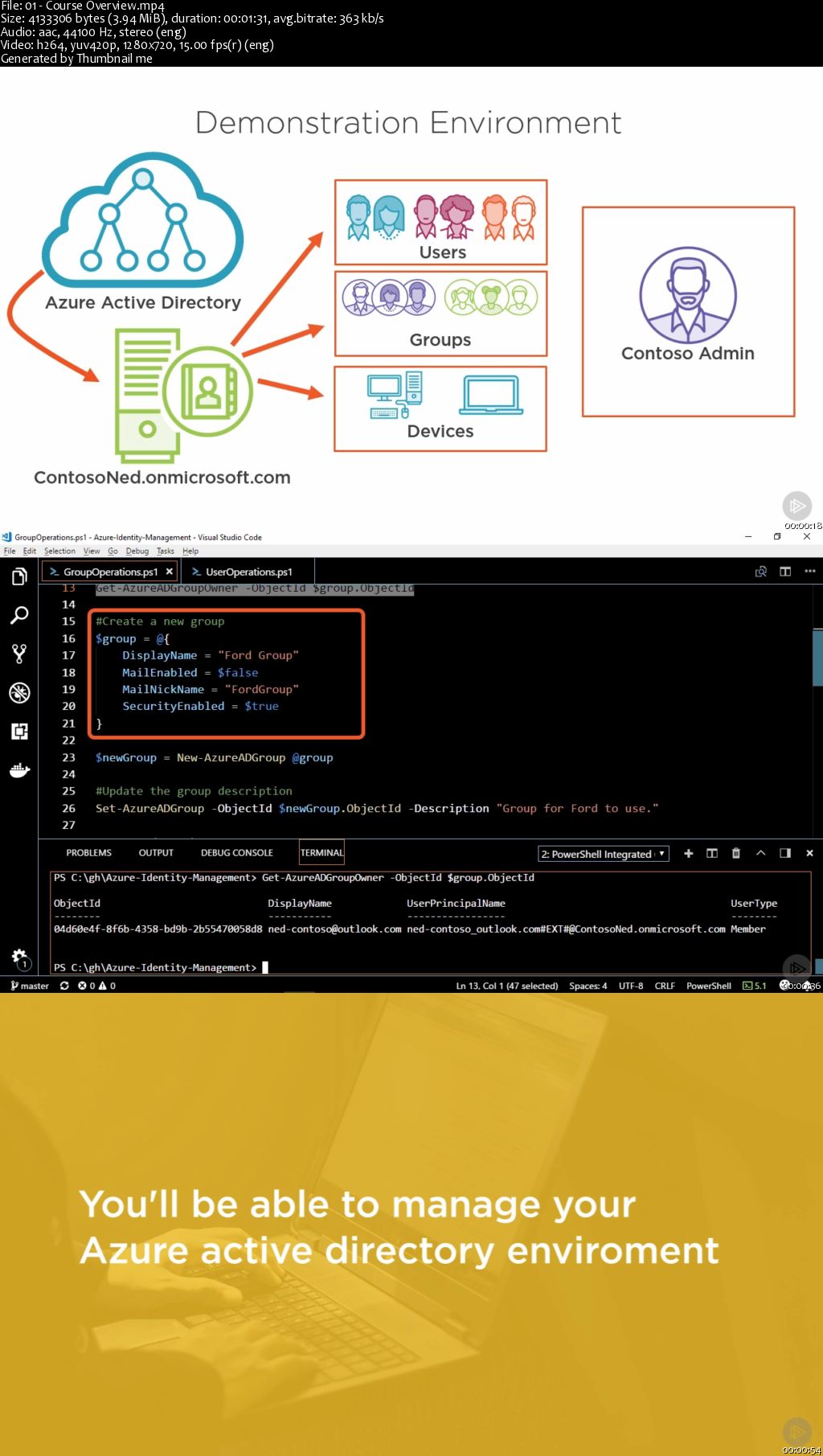Switch to the OUTPUT panel tab
The image size is (823, 1456).
point(156,853)
